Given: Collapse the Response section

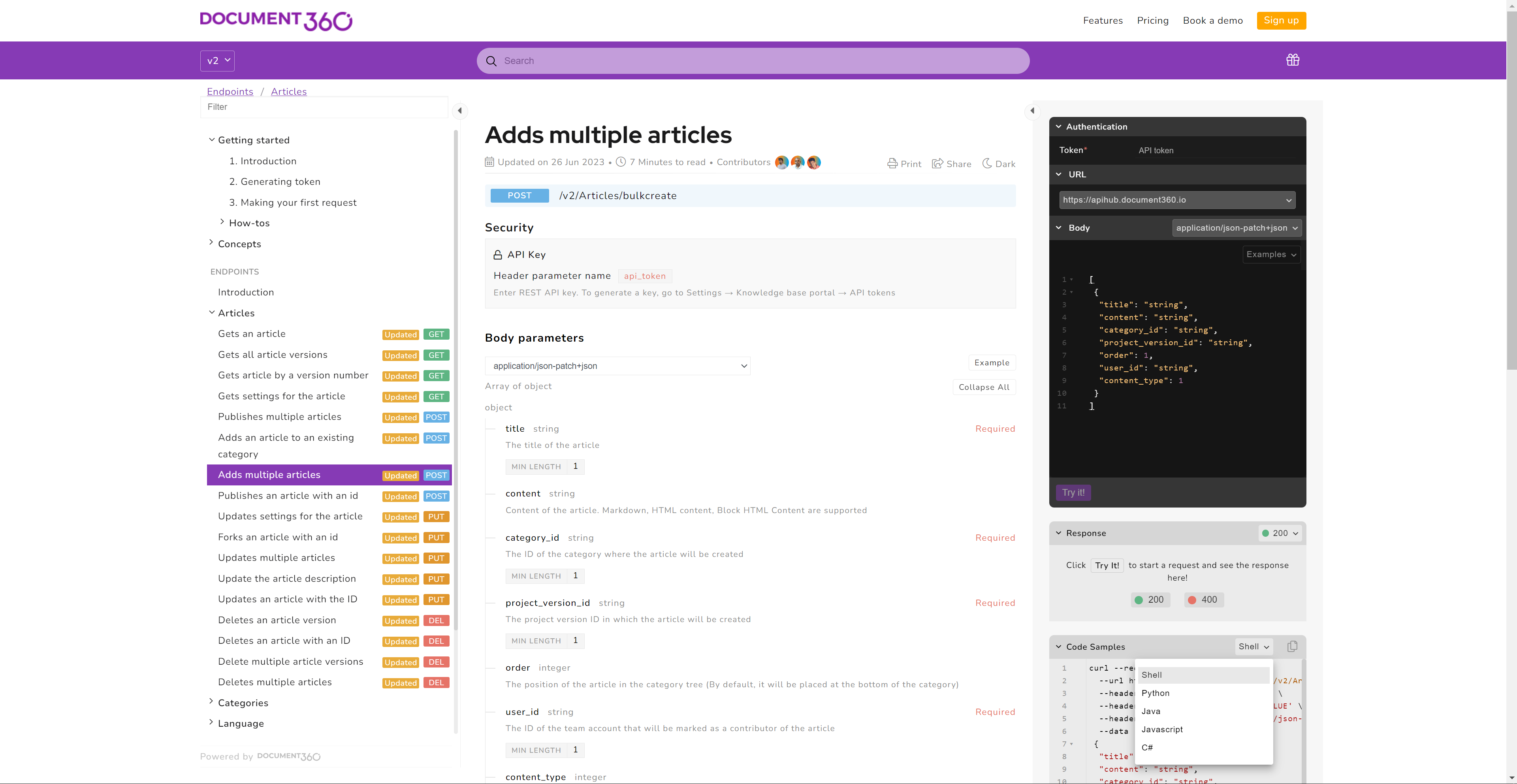Looking at the screenshot, I should 1058,533.
